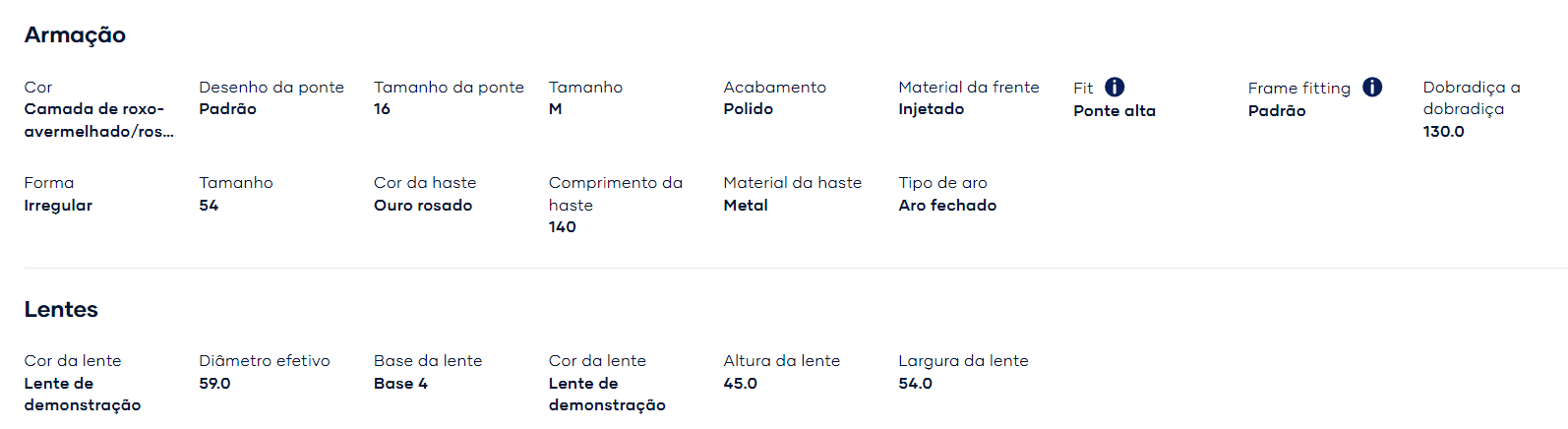Select the Desenho da ponte value Padrão
This screenshot has height=429, width=1568.
tap(227, 109)
